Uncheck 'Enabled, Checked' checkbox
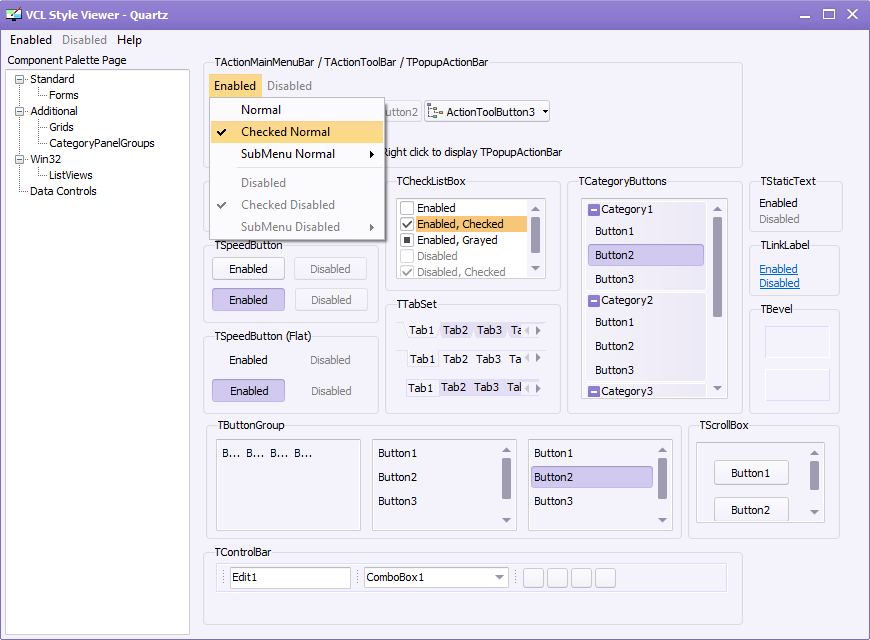The image size is (870, 640). pos(407,224)
